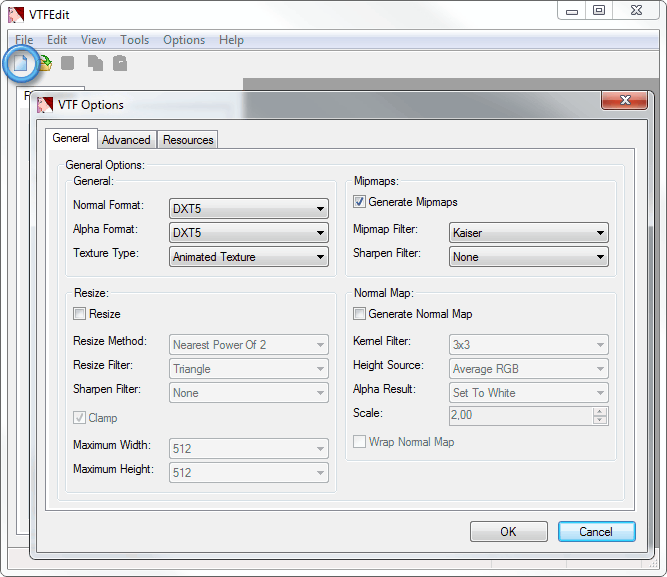Screen dimensions: 667x577
Task: Open the Mipmaps Sharpen Filter dropdown
Action: tap(529, 257)
